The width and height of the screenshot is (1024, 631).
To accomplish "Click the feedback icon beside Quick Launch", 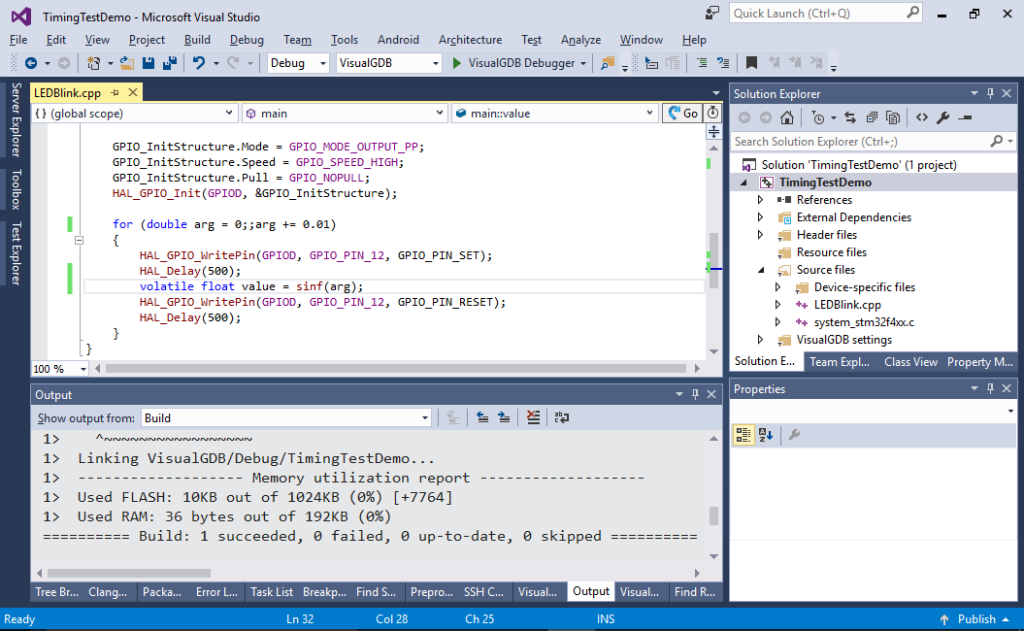I will [x=712, y=12].
